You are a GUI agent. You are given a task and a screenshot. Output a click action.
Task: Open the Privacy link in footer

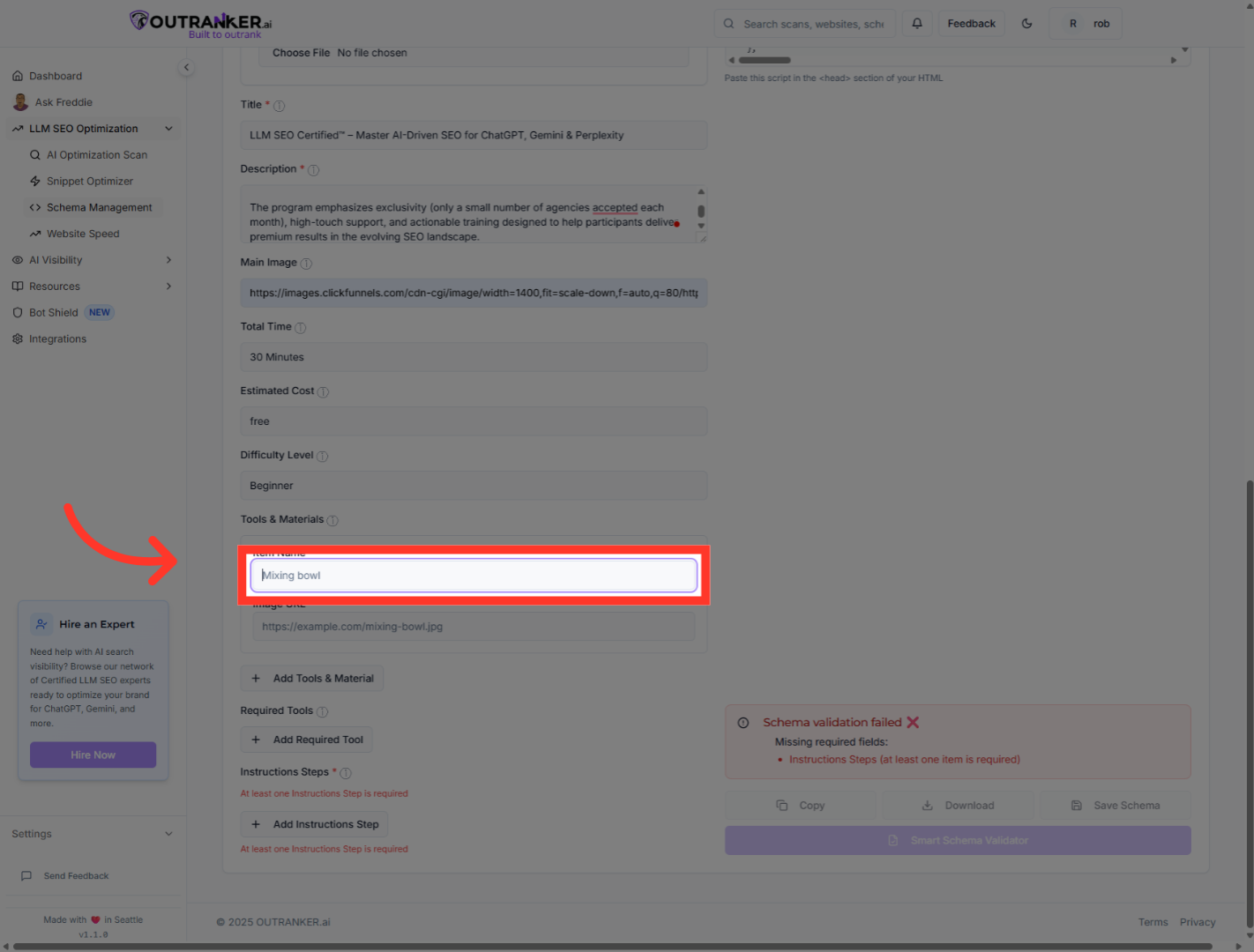[1198, 923]
